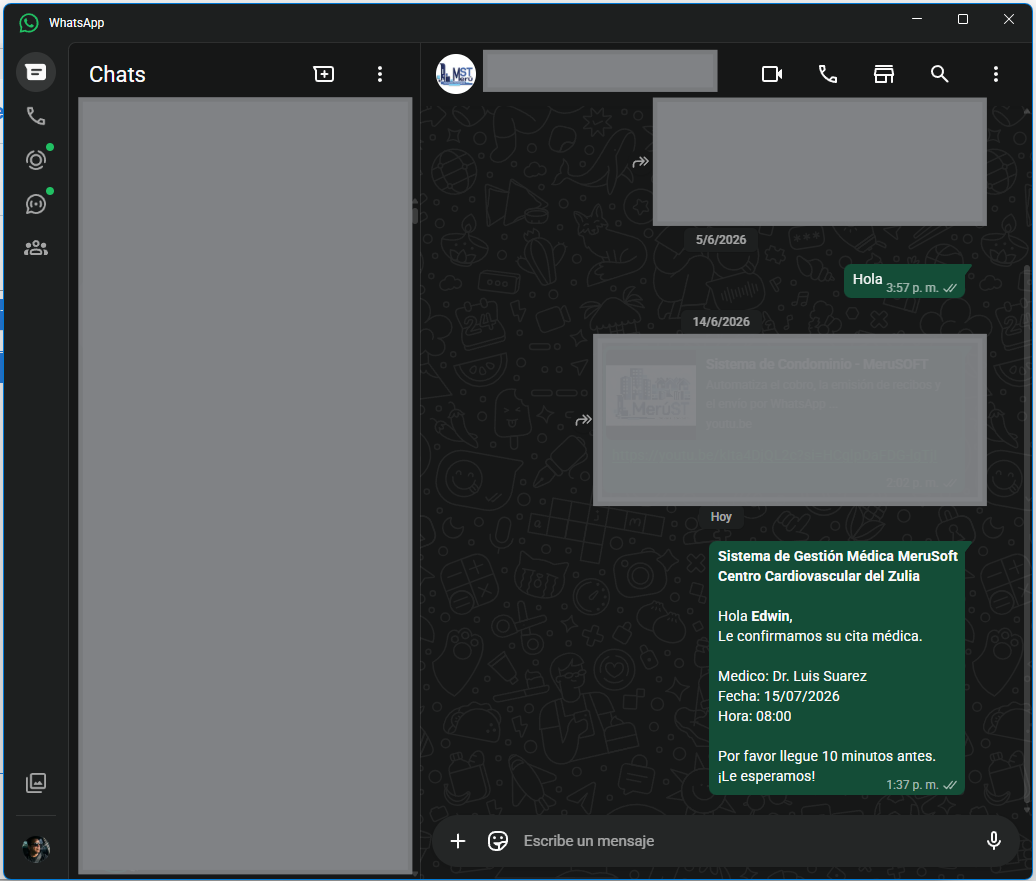This screenshot has width=1036, height=881.
Task: Start a voice call
Action: click(x=828, y=74)
